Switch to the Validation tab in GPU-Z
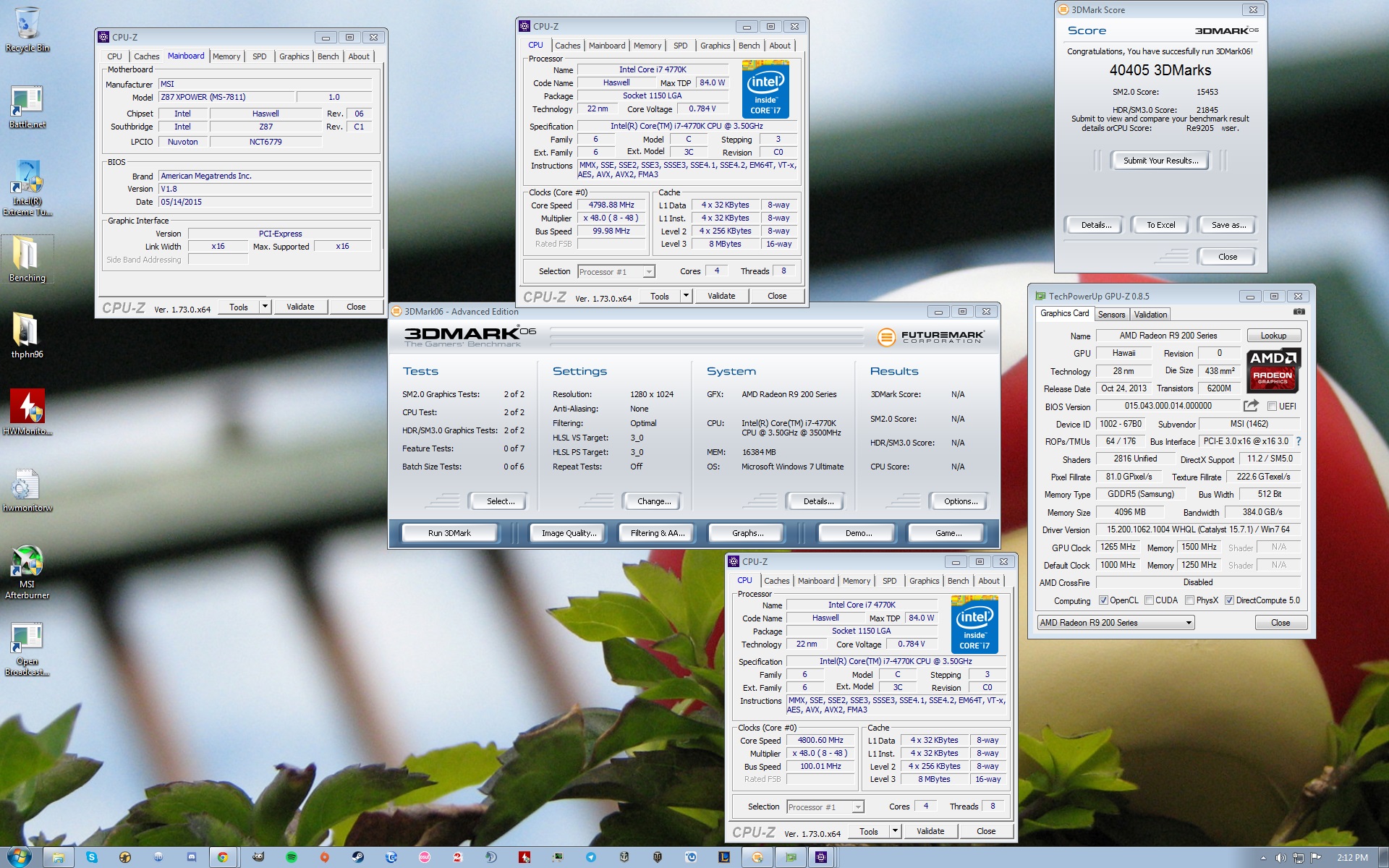This screenshot has width=1389, height=868. (x=1150, y=315)
